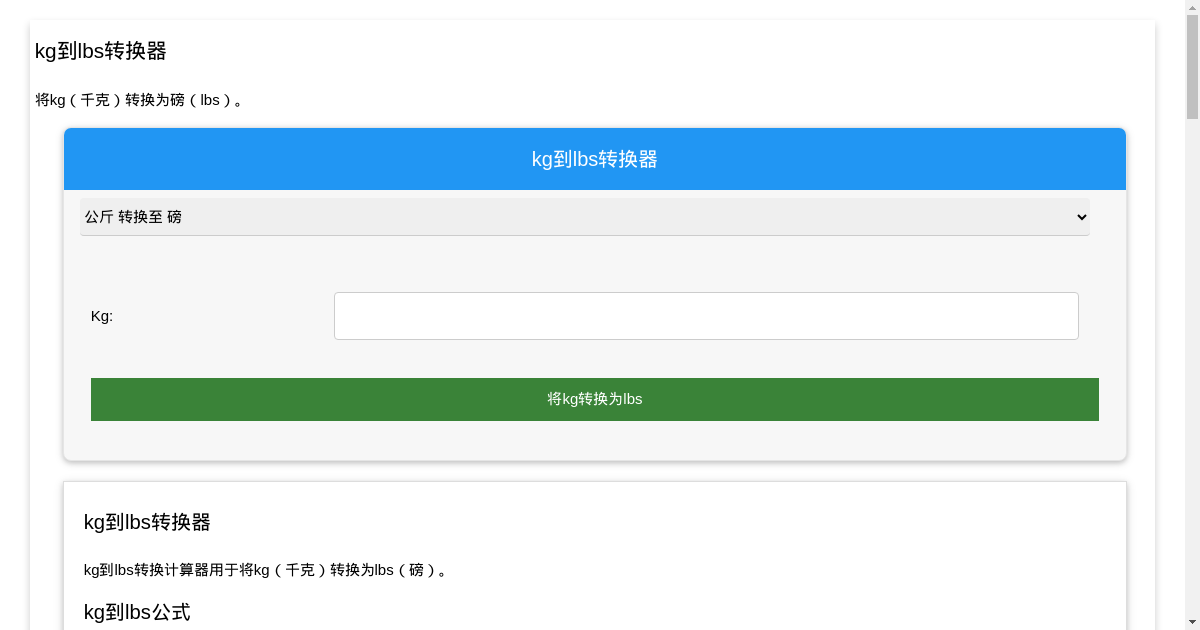Click the "kg到lbs公式" section heading

tap(137, 612)
